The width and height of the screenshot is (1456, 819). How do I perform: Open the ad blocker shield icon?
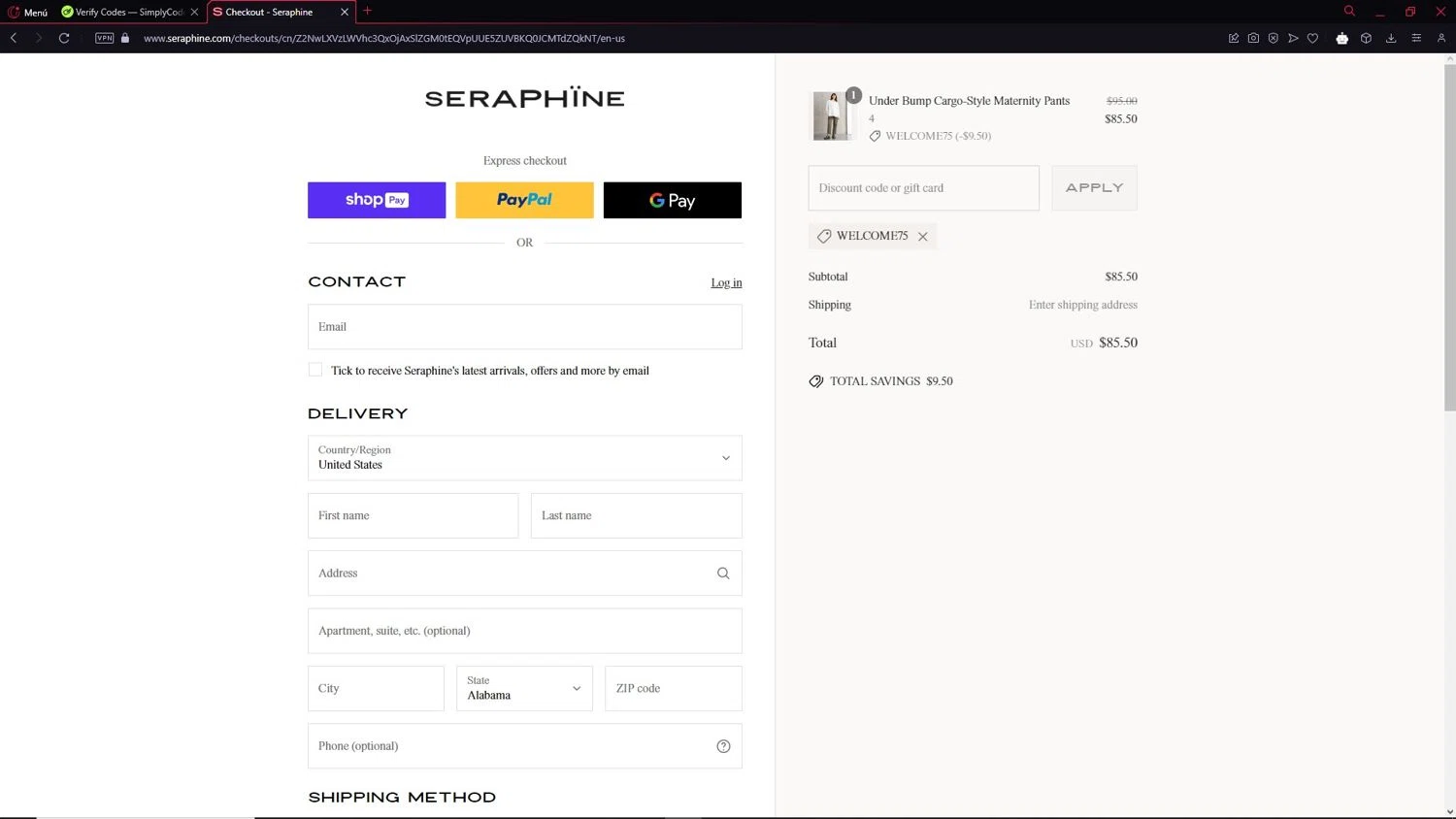coord(1274,38)
